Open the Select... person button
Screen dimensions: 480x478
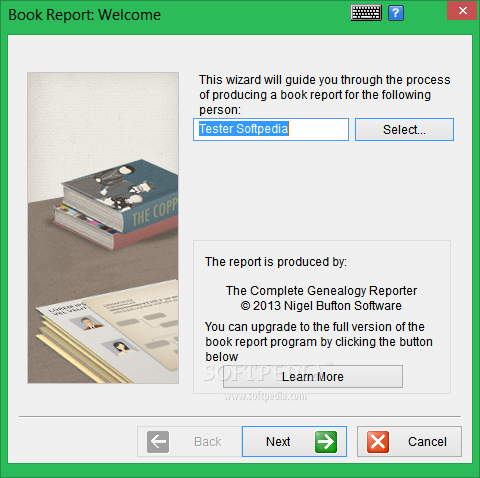404,129
